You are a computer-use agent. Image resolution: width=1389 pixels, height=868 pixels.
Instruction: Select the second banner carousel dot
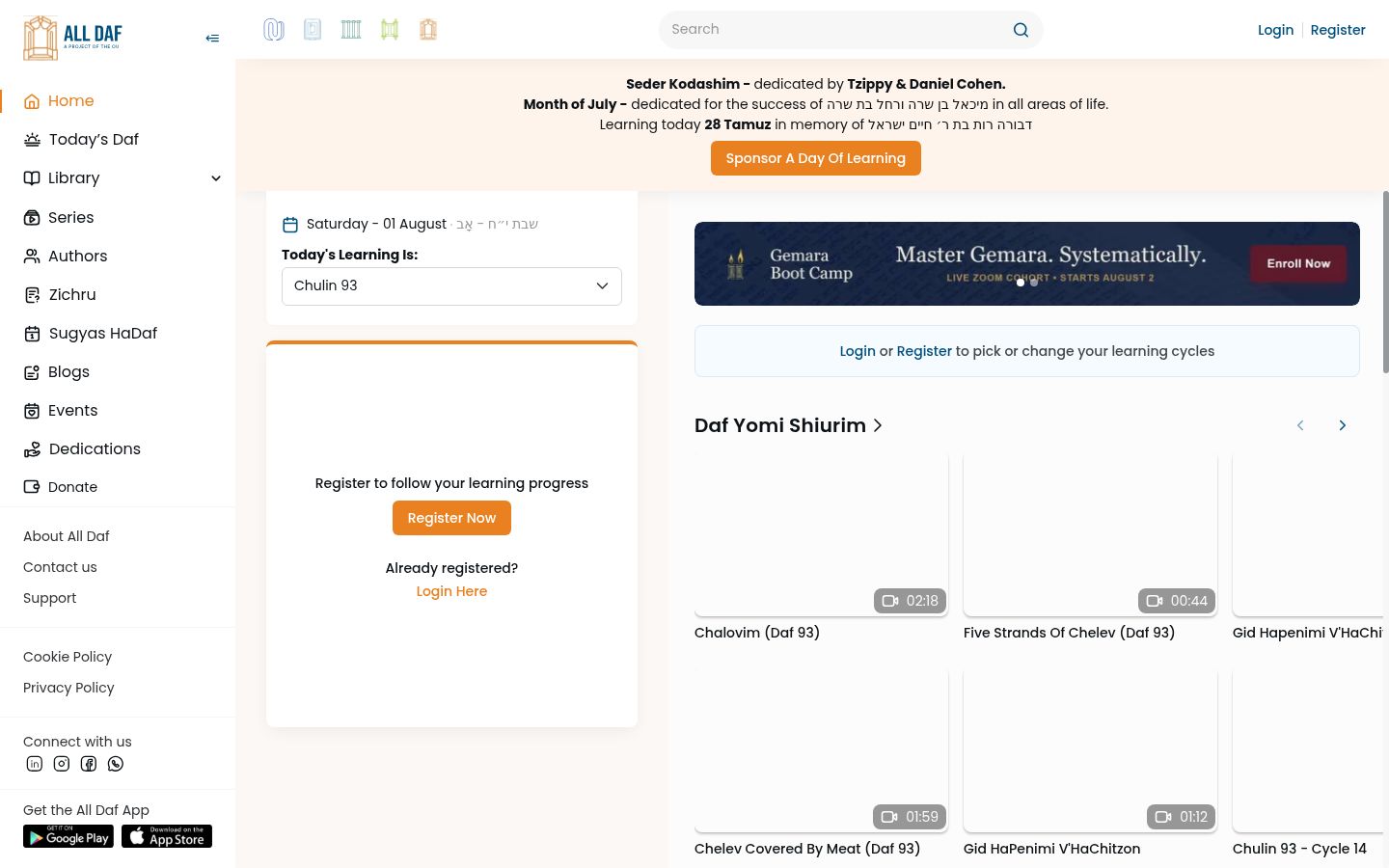point(1034,283)
